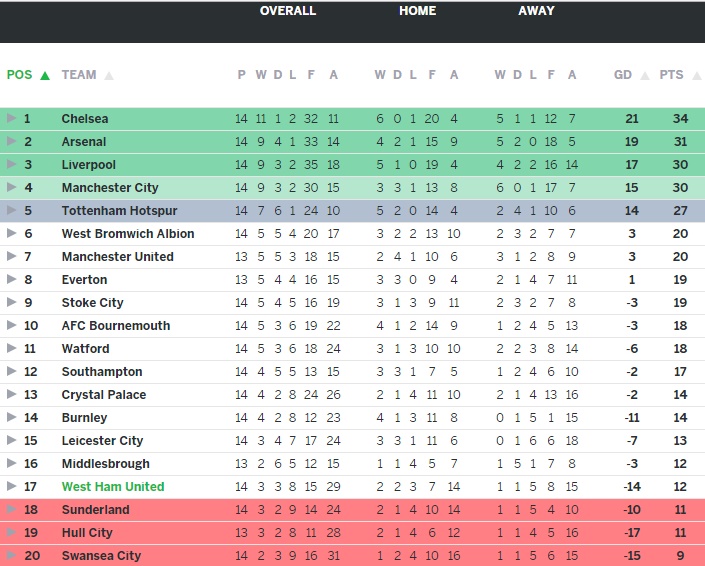705x566 pixels.
Task: Open the Liverpool team link
Action: pyautogui.click(x=88, y=164)
